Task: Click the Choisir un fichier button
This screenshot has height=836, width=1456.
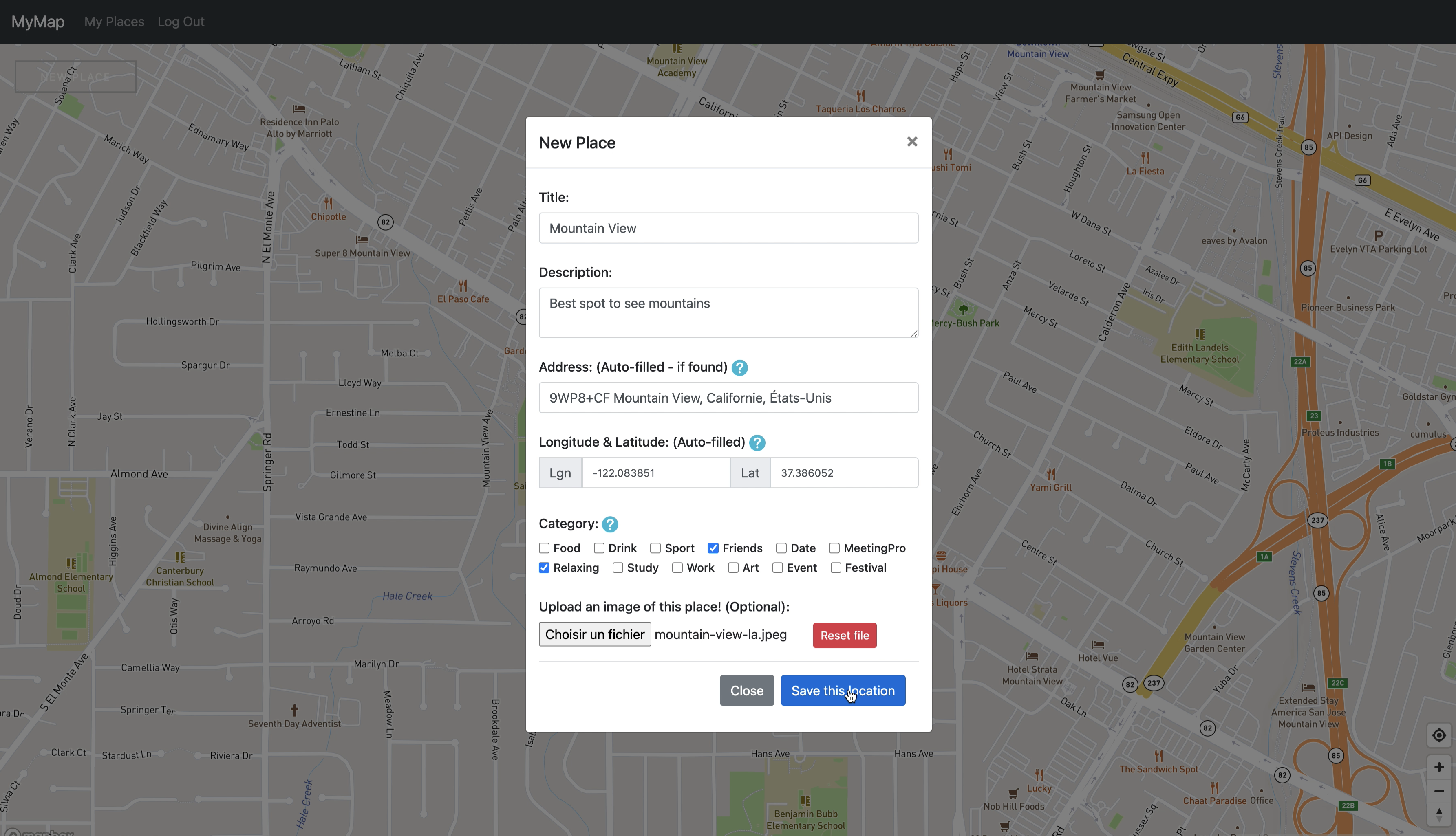Action: (594, 634)
